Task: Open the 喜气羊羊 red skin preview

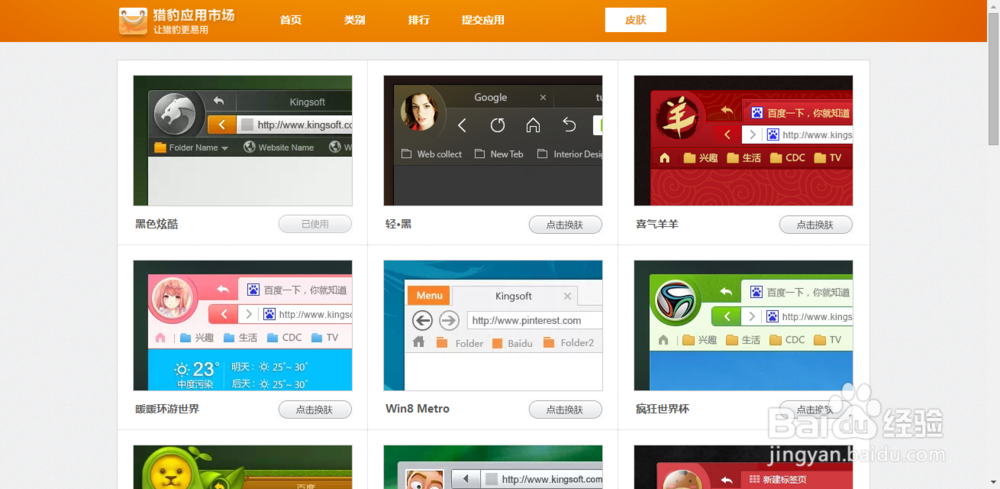Action: (x=743, y=140)
